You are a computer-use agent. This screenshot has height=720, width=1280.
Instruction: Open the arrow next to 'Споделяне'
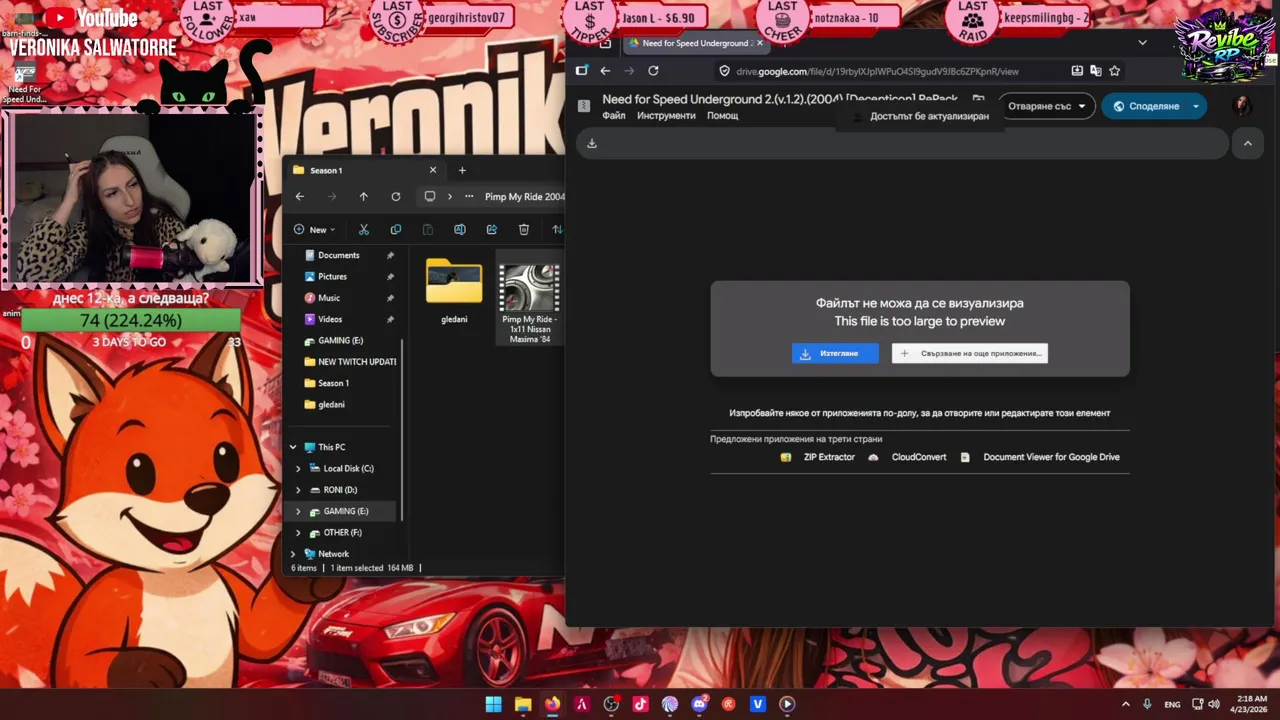1196,106
